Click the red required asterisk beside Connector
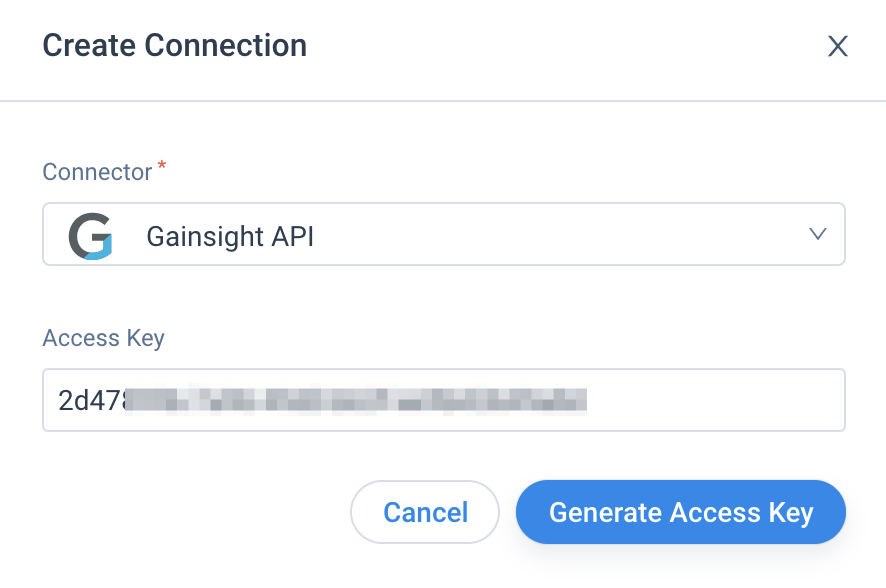Screen dimensions: 886x588 162,165
